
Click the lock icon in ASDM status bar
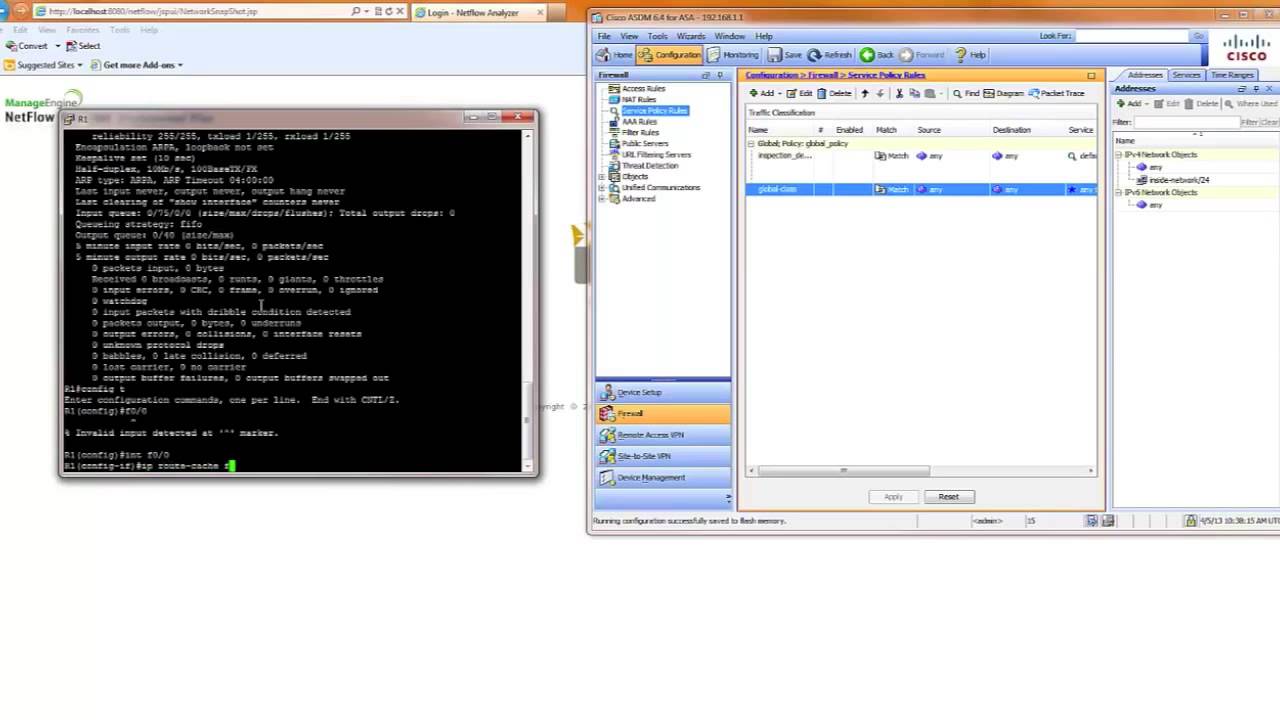[x=1190, y=521]
